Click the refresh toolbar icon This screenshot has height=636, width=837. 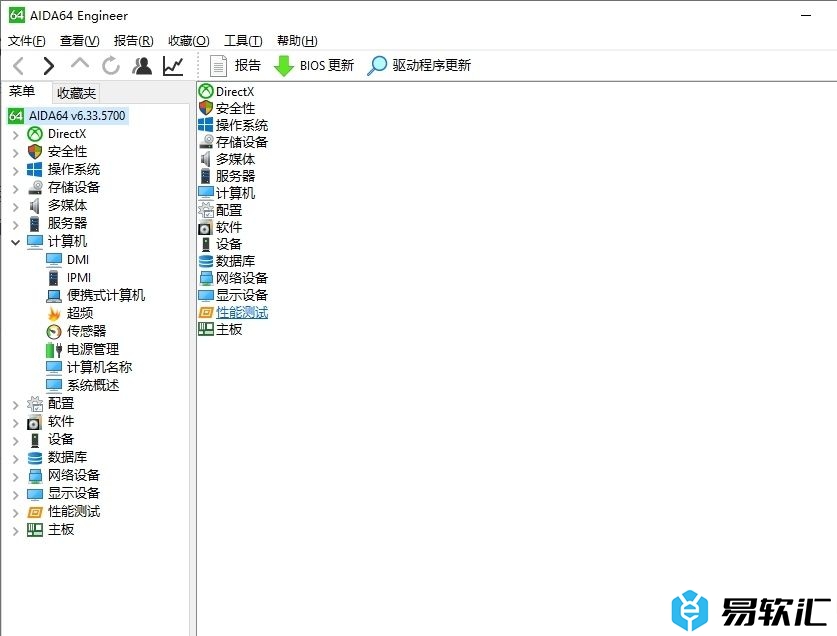tap(111, 66)
